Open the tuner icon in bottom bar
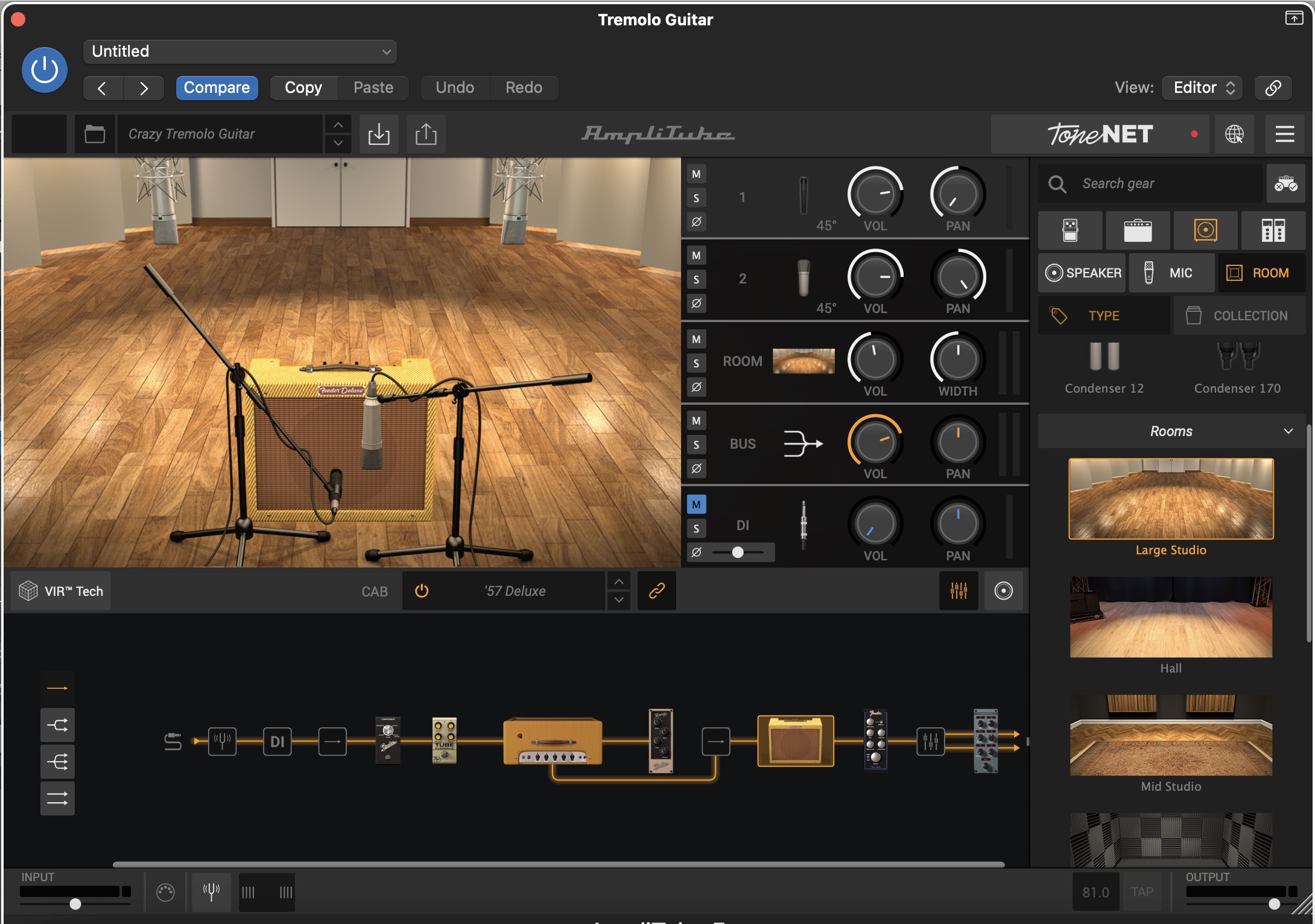This screenshot has width=1315, height=924. coord(211,891)
